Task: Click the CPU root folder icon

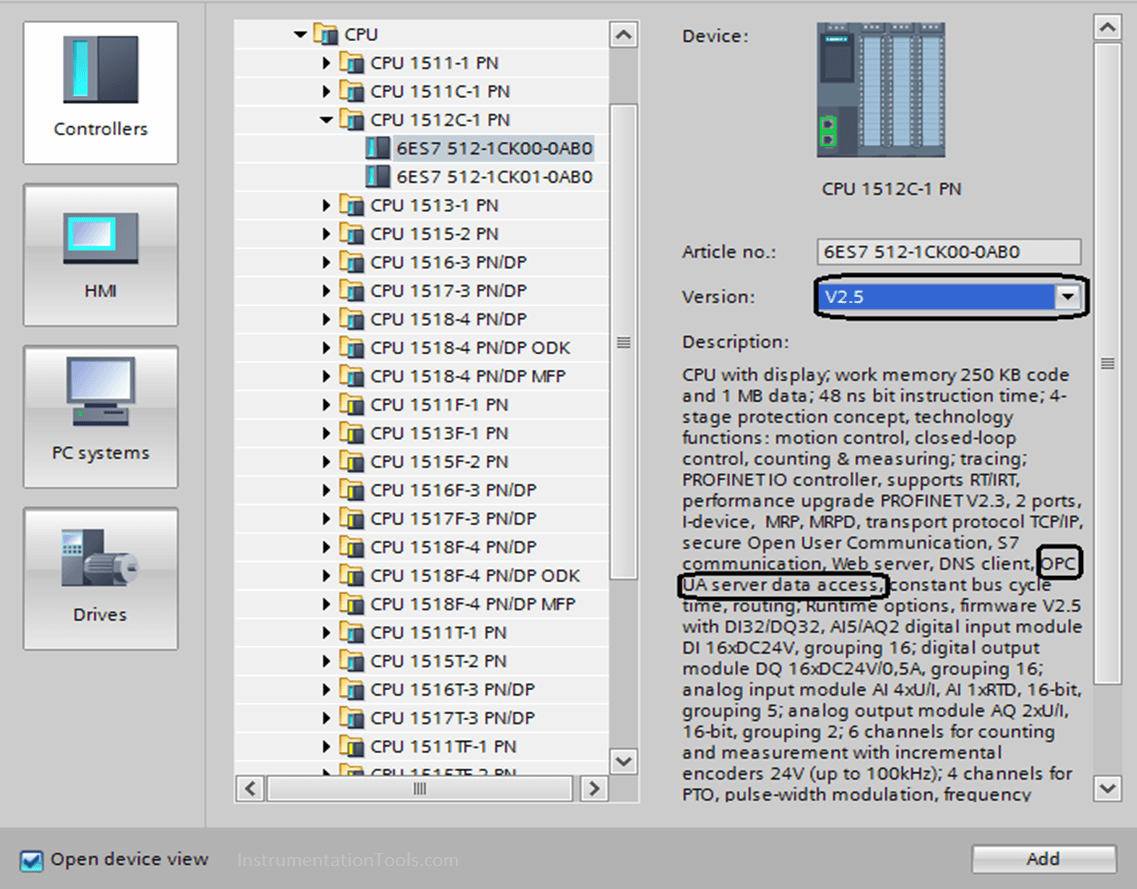Action: point(326,34)
